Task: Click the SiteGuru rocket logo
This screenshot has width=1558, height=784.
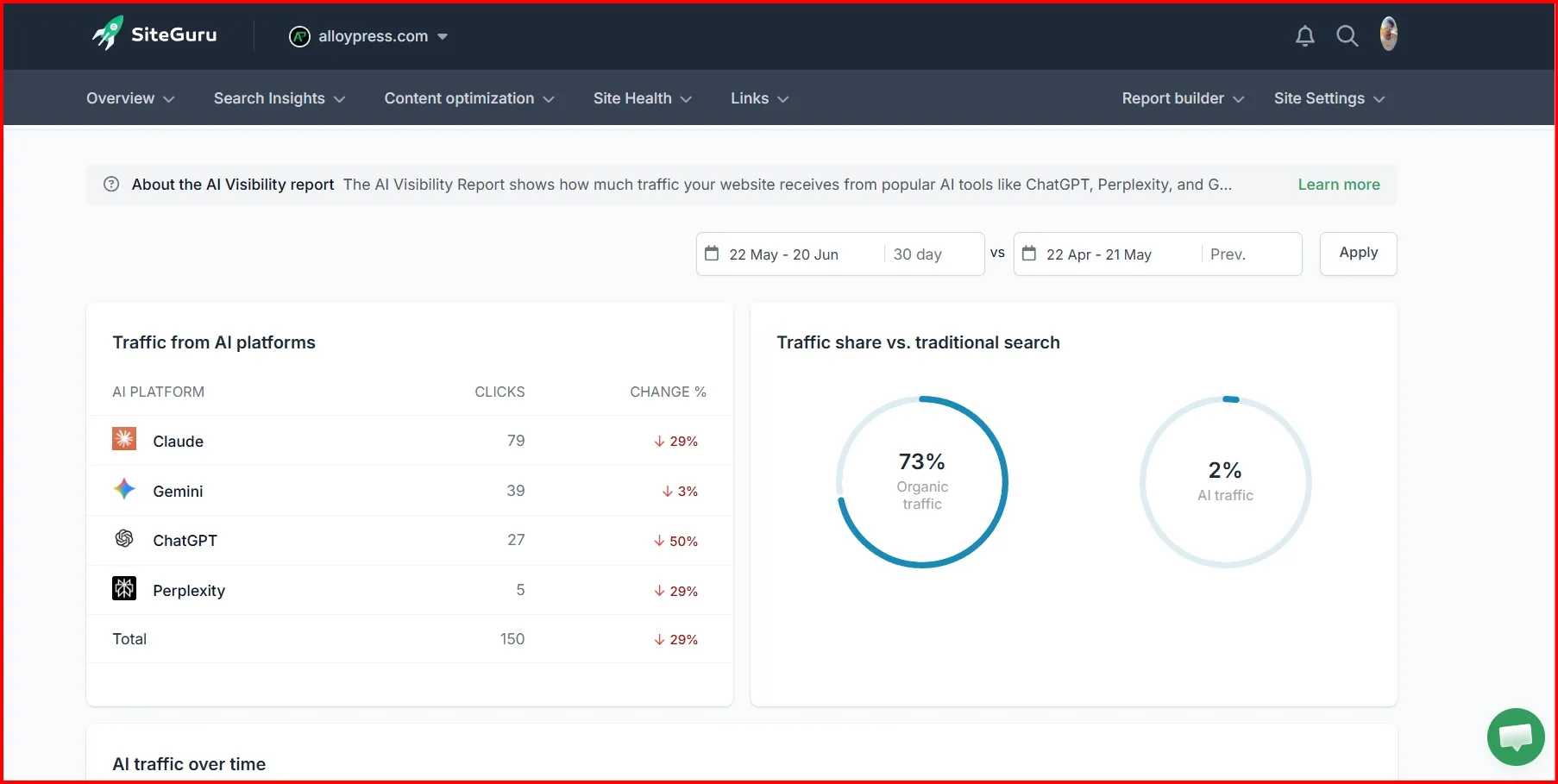Action: (108, 34)
